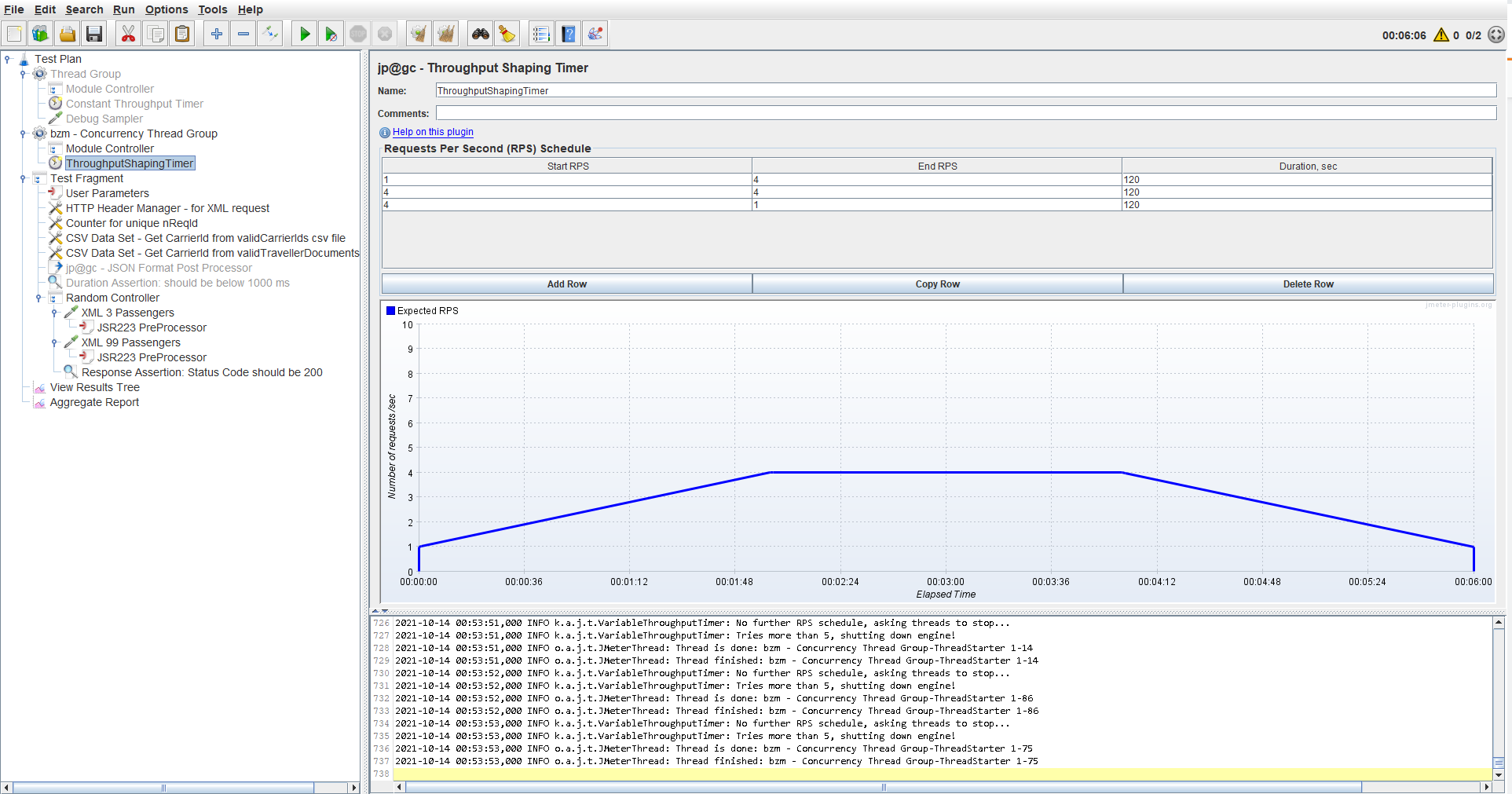This screenshot has width=1512, height=794.
Task: Click the Name input field
Action: (x=966, y=90)
